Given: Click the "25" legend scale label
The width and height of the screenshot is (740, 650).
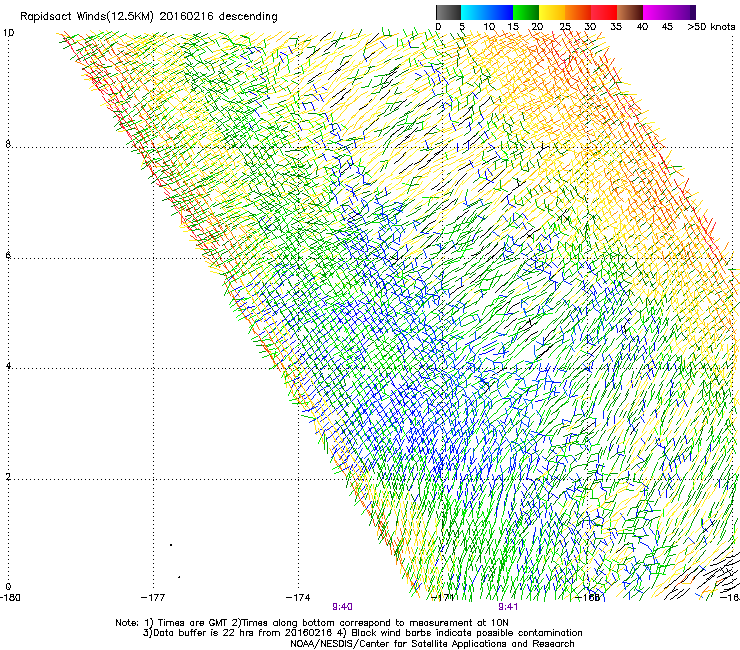Looking at the screenshot, I should coord(565,27).
